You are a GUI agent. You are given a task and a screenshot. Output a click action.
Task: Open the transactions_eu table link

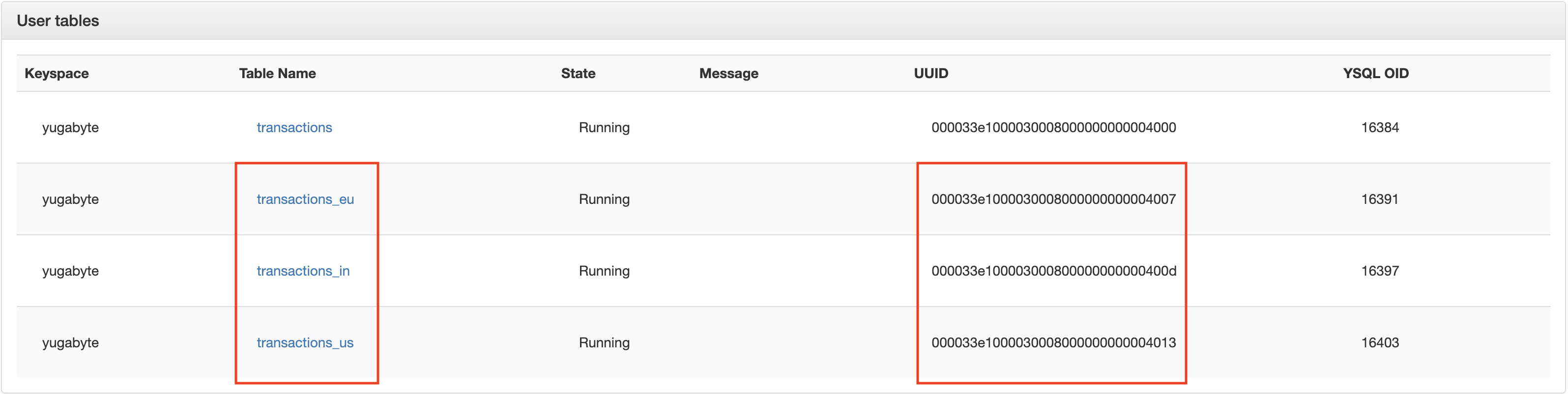pos(305,199)
